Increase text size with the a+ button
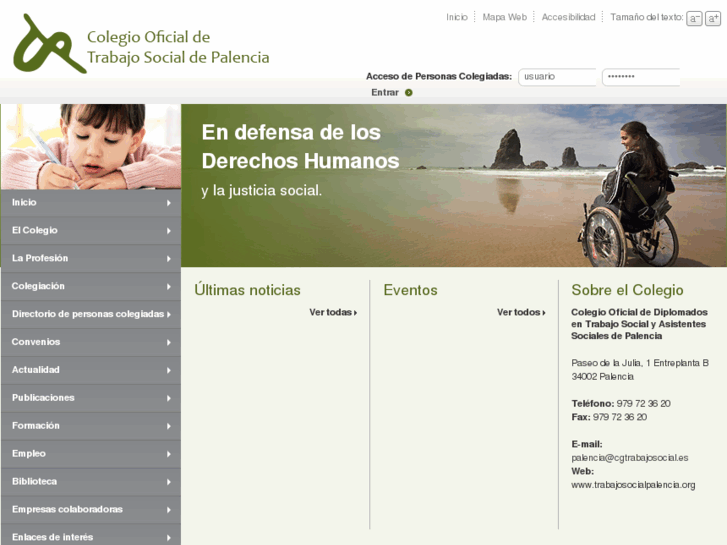Screen dimensions: 727x545 click(x=713, y=18)
